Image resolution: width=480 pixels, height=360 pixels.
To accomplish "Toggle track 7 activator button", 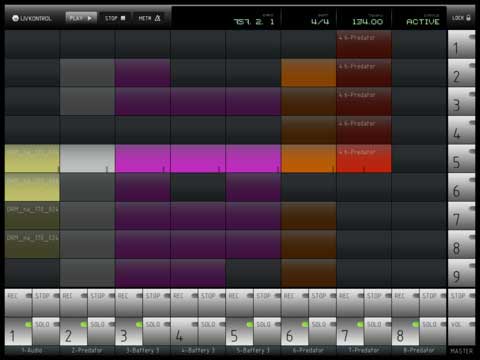I will pyautogui.click(x=351, y=331).
